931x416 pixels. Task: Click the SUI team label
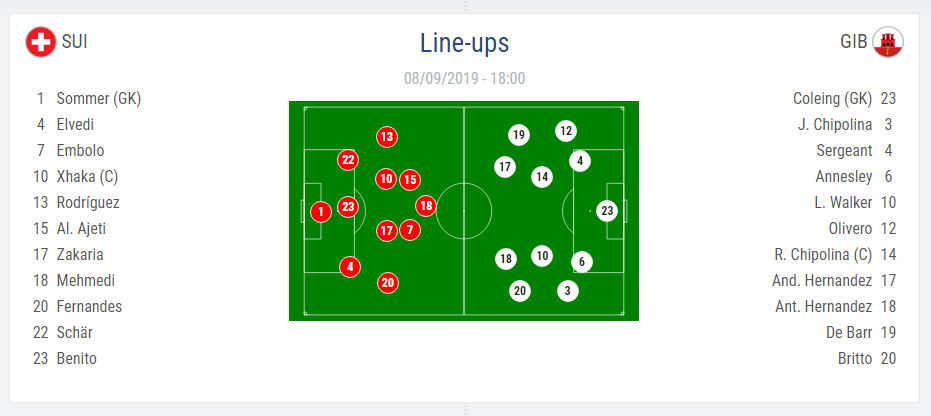coord(75,42)
